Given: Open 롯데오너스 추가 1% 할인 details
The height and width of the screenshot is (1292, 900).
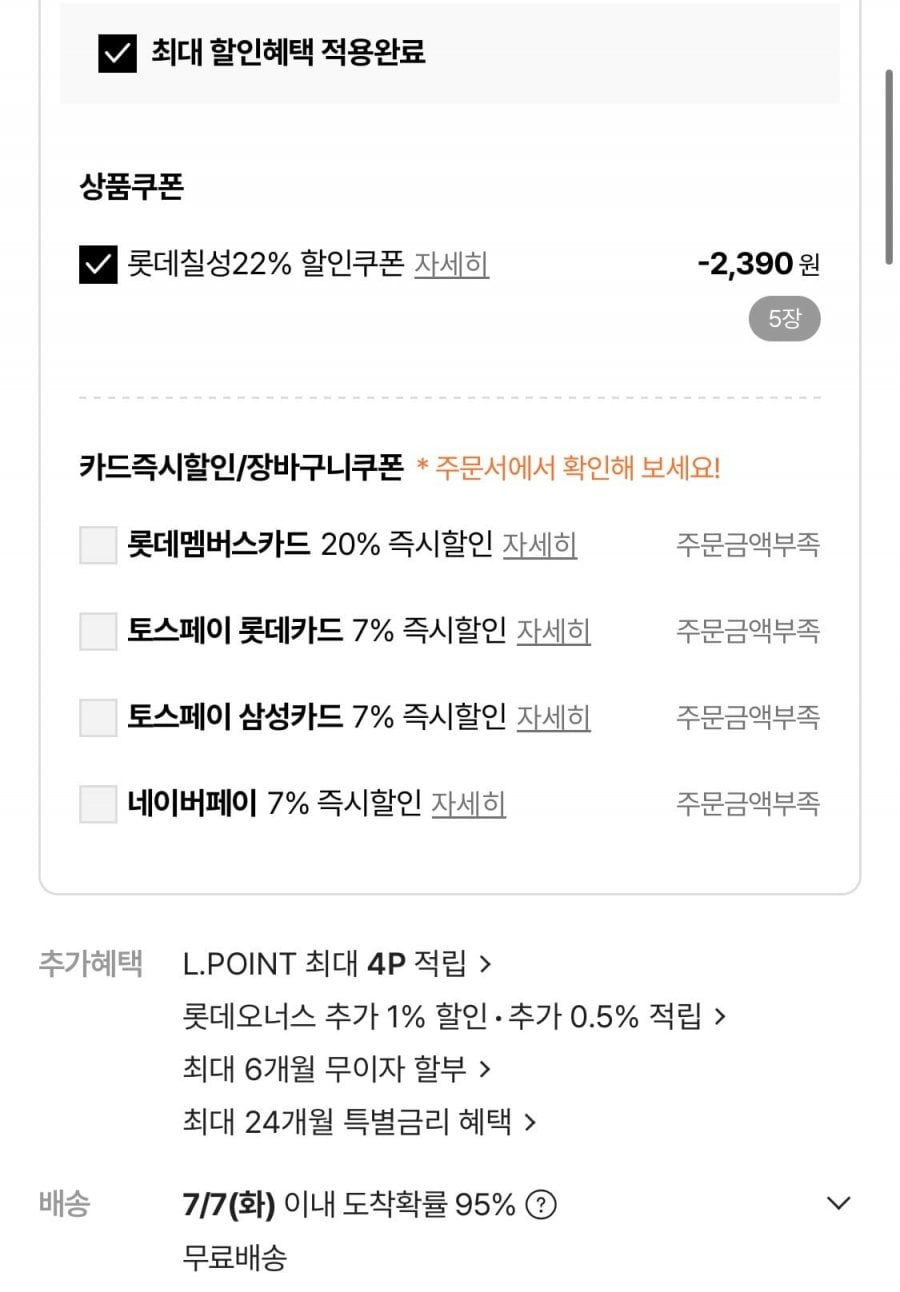Looking at the screenshot, I should pyautogui.click(x=455, y=1017).
